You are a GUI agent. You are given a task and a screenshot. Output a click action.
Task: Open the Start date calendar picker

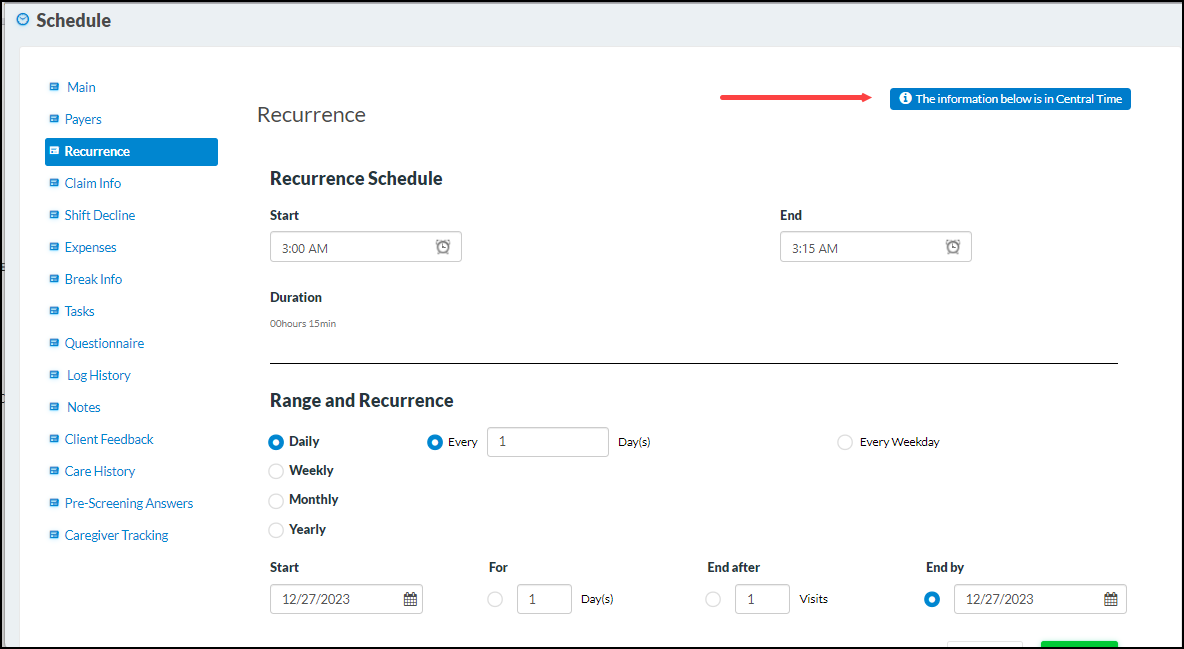409,599
